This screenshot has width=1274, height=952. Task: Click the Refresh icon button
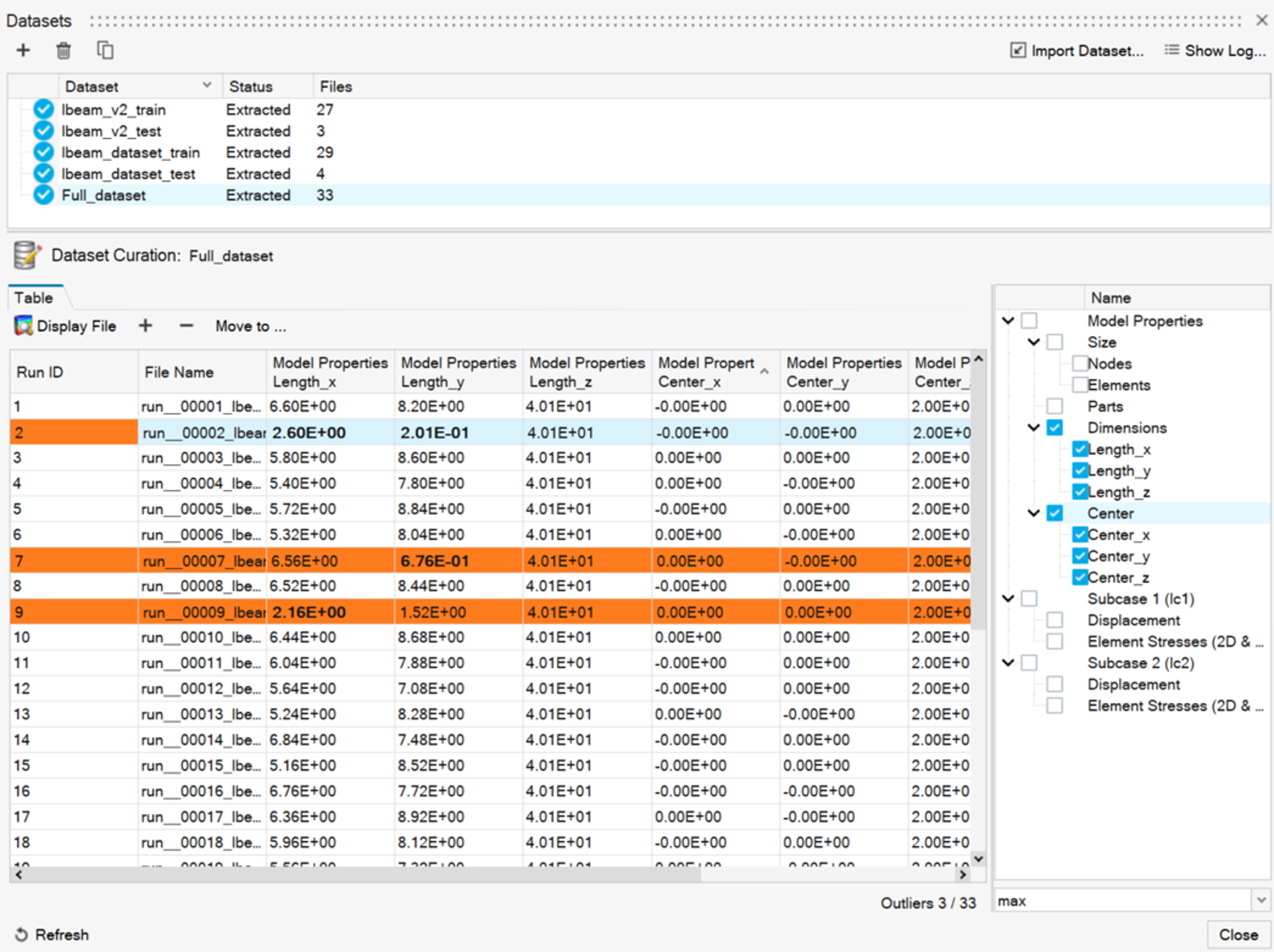point(21,934)
